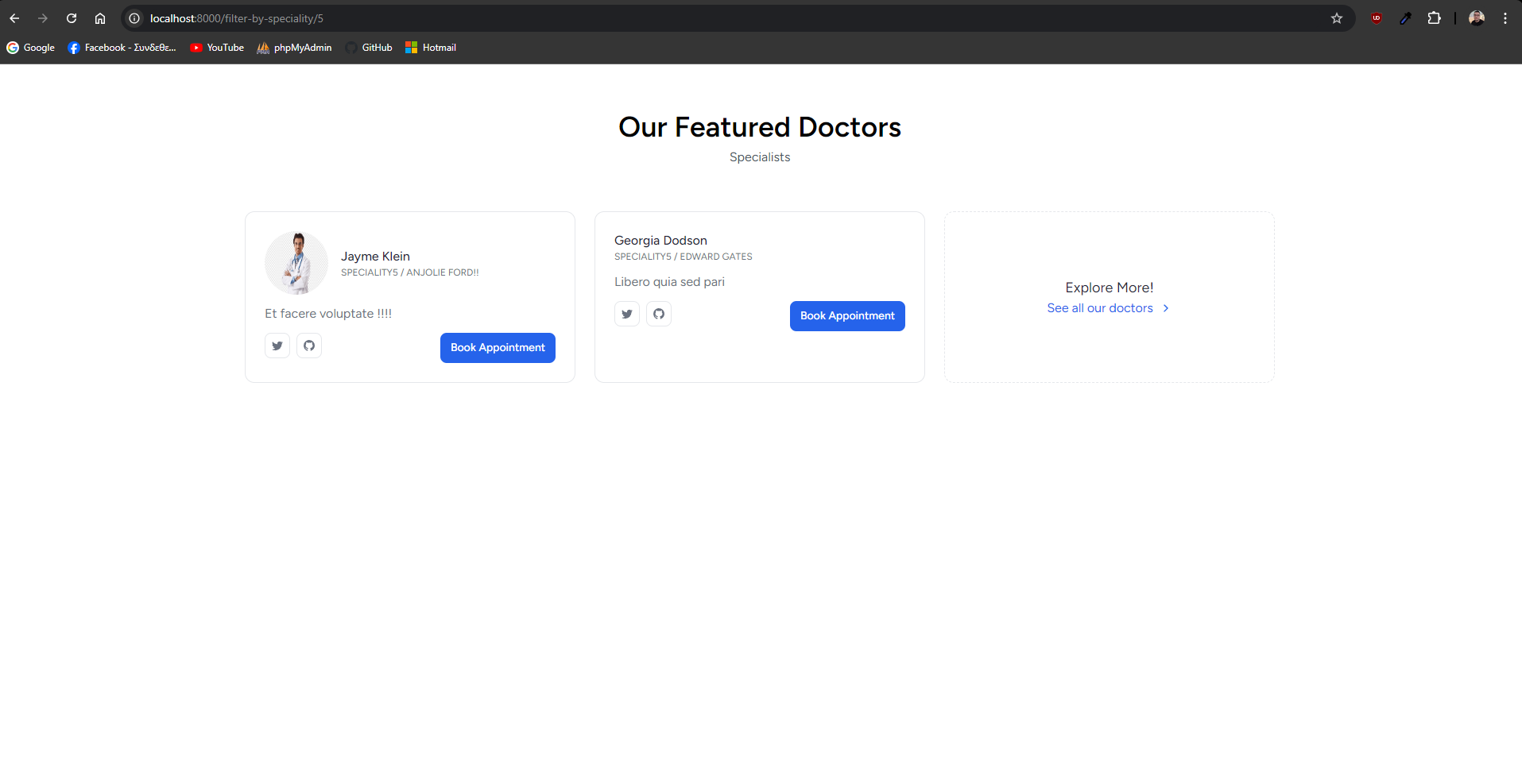Click Jayme Klein's profile photo
The height and width of the screenshot is (784, 1522).
pyautogui.click(x=296, y=263)
